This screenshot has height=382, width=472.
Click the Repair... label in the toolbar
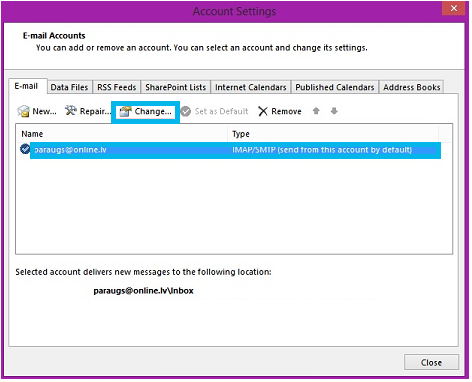95,111
